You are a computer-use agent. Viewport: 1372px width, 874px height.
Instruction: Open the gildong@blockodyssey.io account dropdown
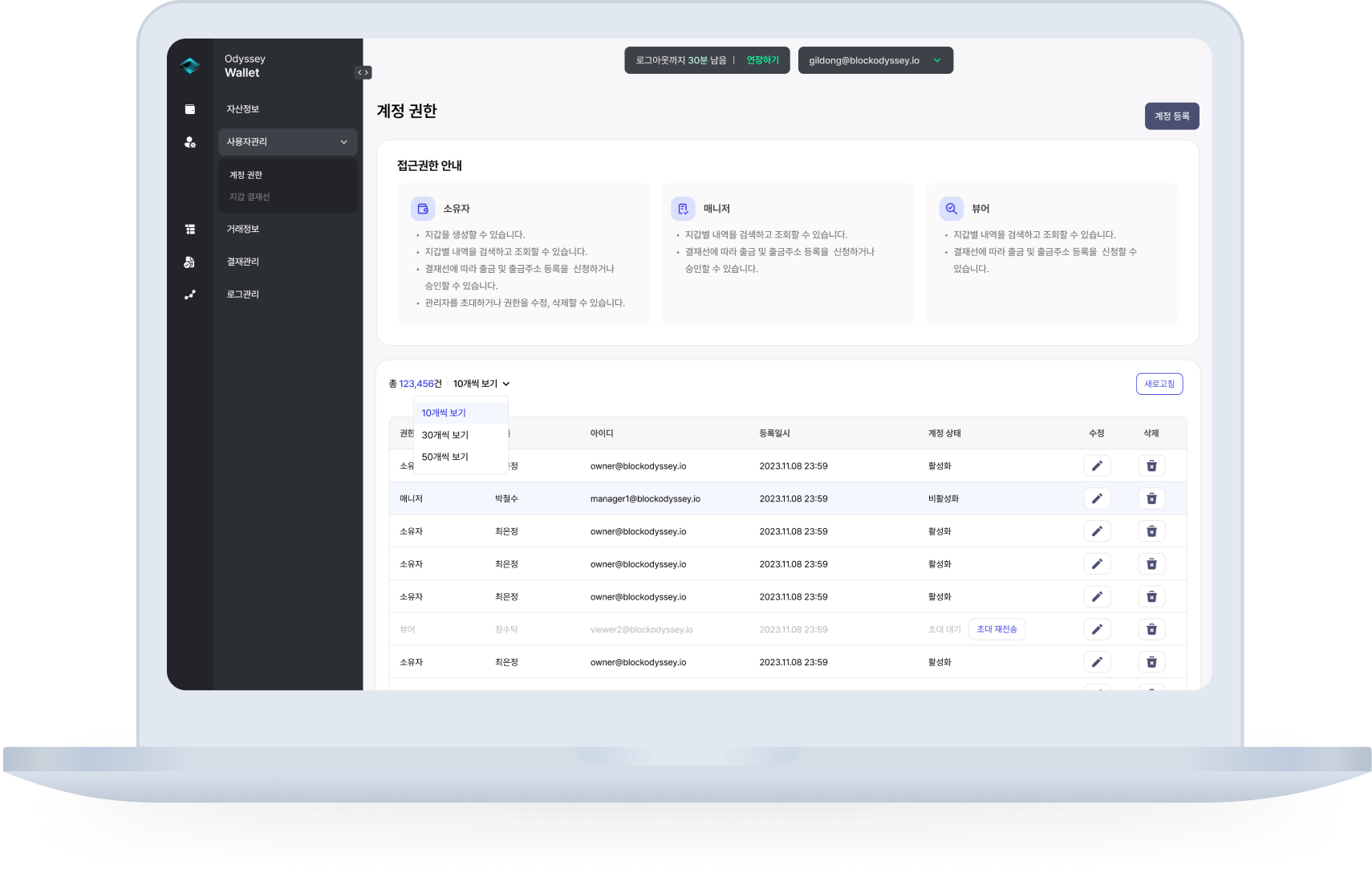click(x=875, y=60)
